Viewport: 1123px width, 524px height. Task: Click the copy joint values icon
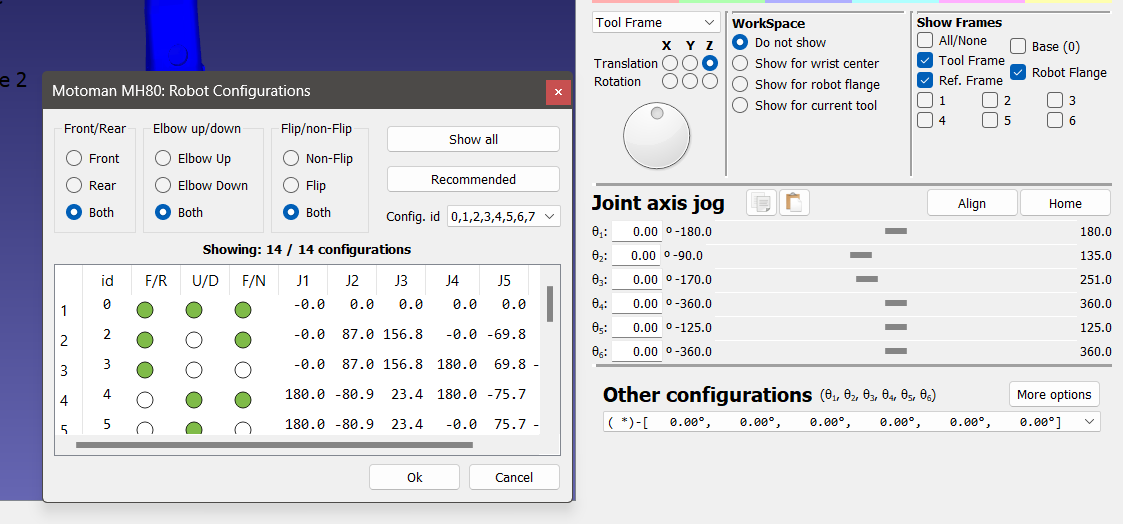[x=762, y=203]
